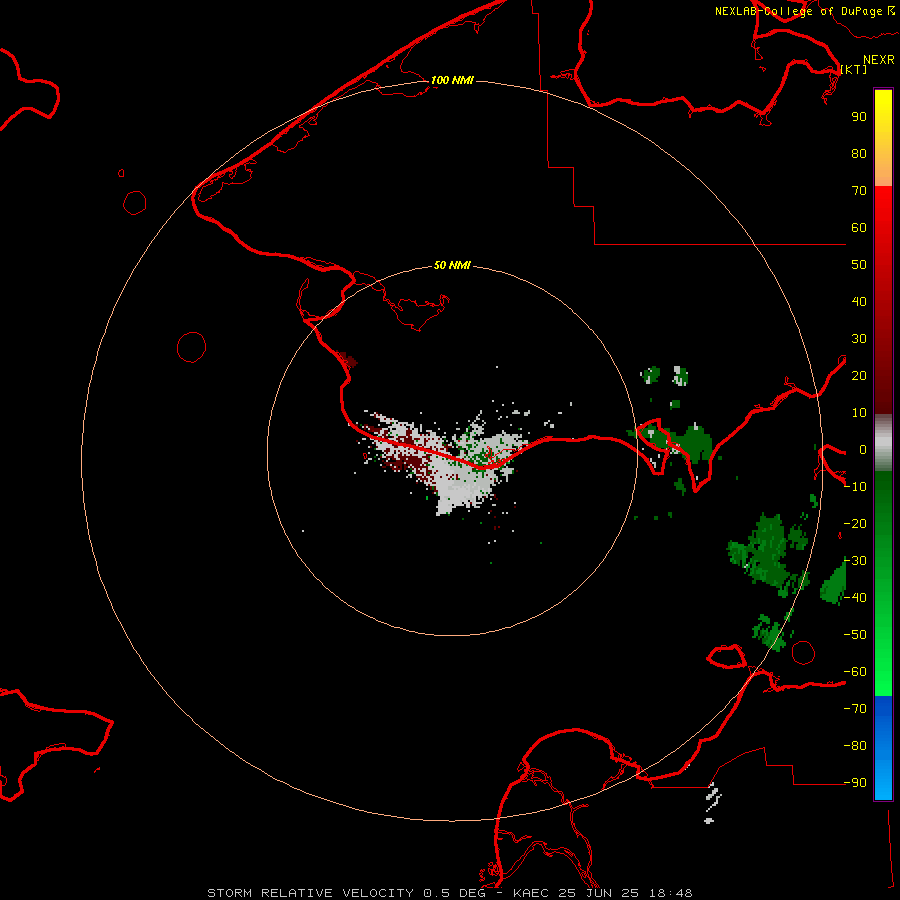Click the NEXR label at top right
This screenshot has width=900, height=900.
point(879,60)
